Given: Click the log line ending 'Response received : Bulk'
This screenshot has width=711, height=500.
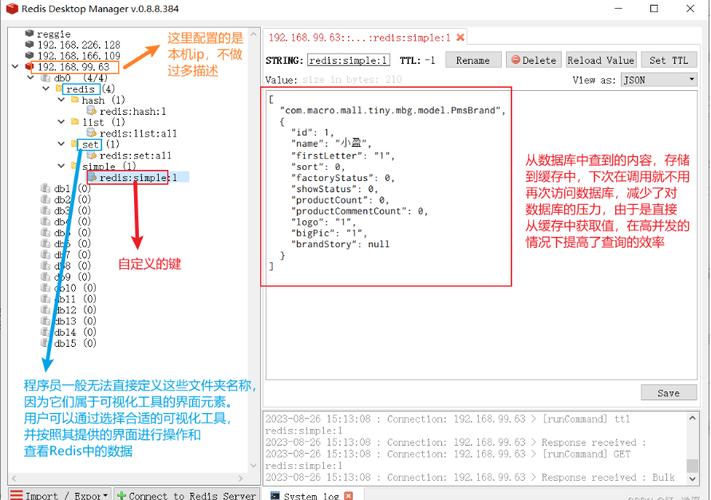Looking at the screenshot, I should point(470,477).
